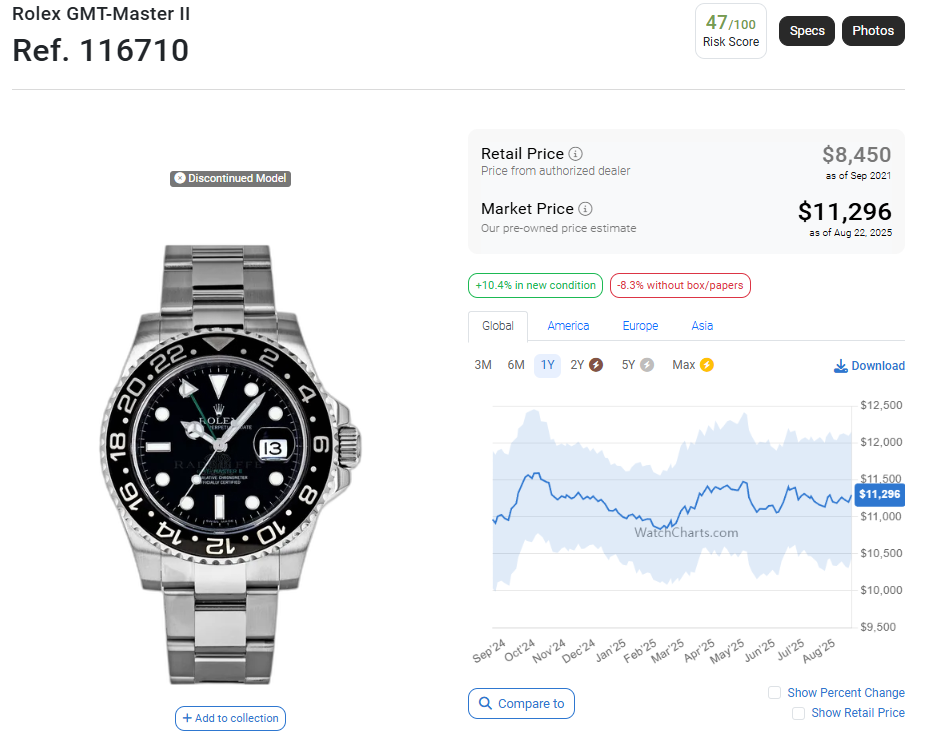Click the magnifier icon in Compare to

[x=485, y=704]
